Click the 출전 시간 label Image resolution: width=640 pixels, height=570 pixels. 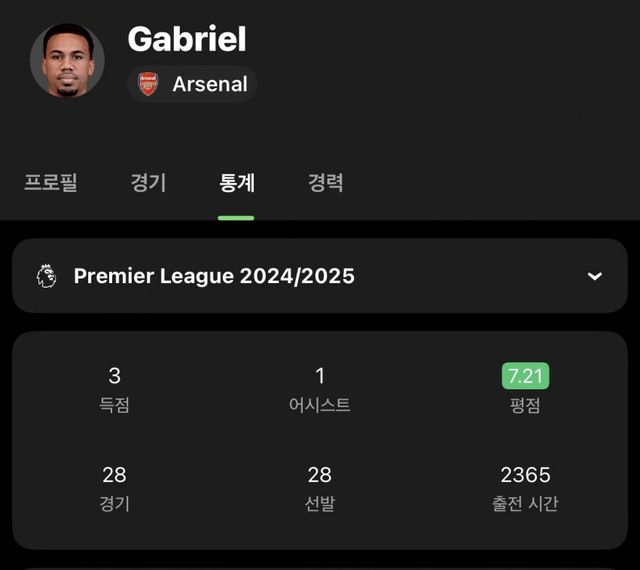[525, 503]
